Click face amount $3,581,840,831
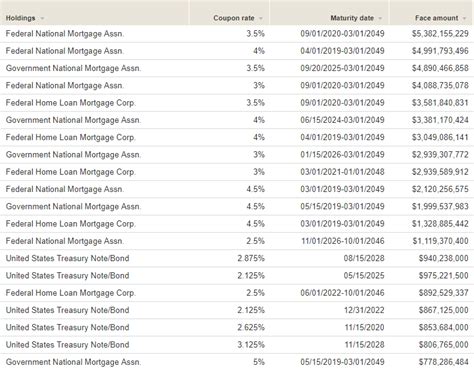 440,103
